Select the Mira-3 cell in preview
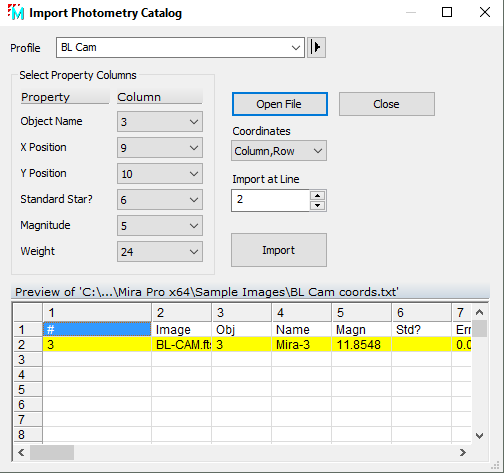 coord(301,344)
